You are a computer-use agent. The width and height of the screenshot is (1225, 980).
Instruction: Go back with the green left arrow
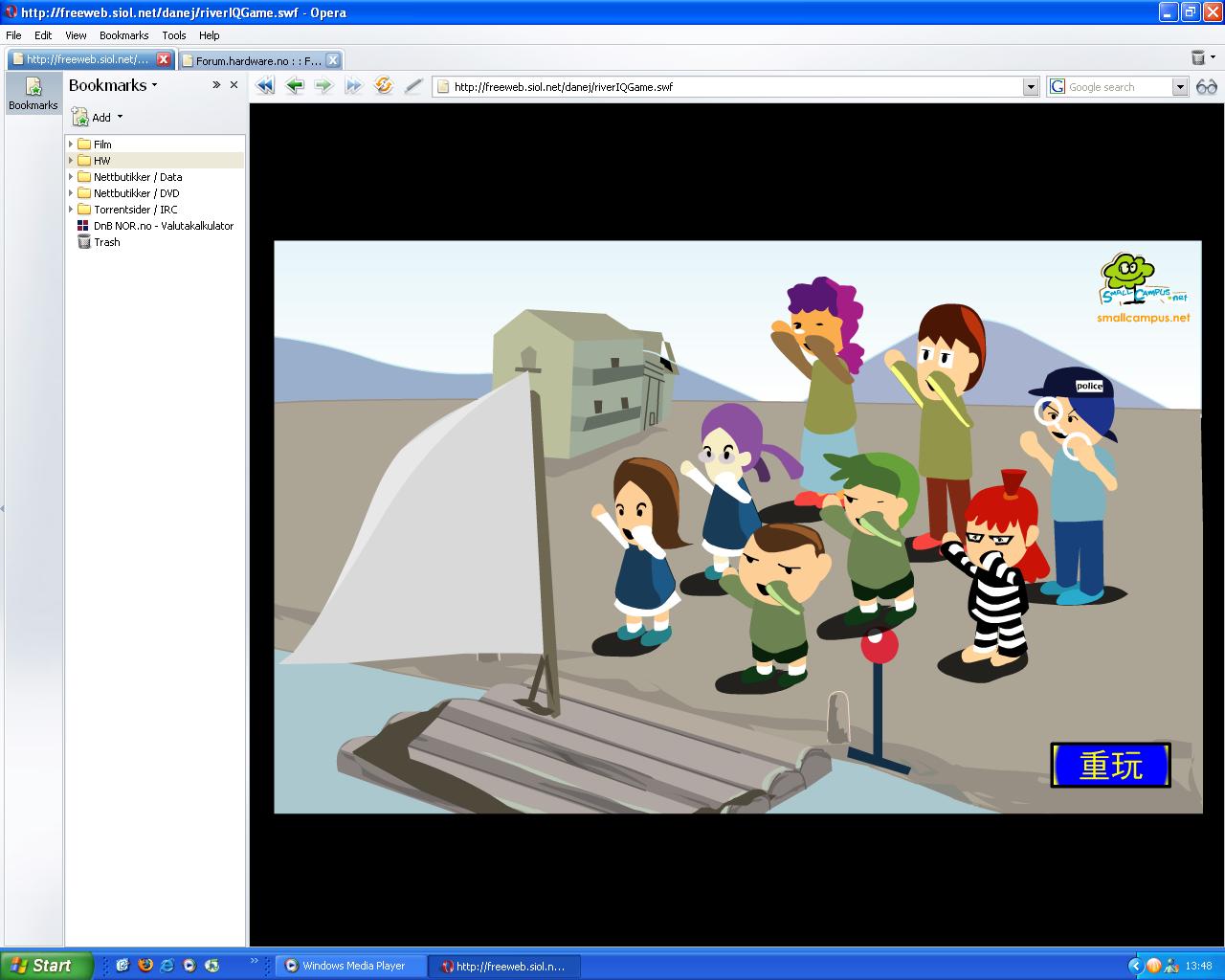(295, 86)
